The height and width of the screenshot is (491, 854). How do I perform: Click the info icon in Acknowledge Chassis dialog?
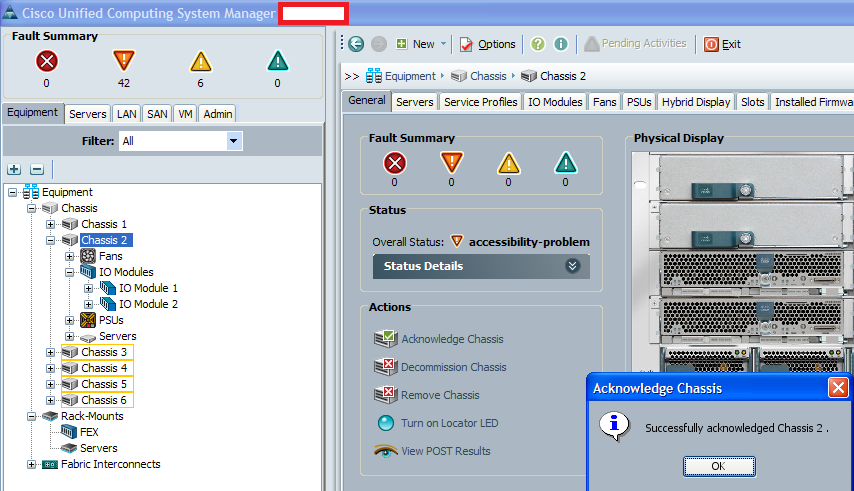pyautogui.click(x=614, y=426)
